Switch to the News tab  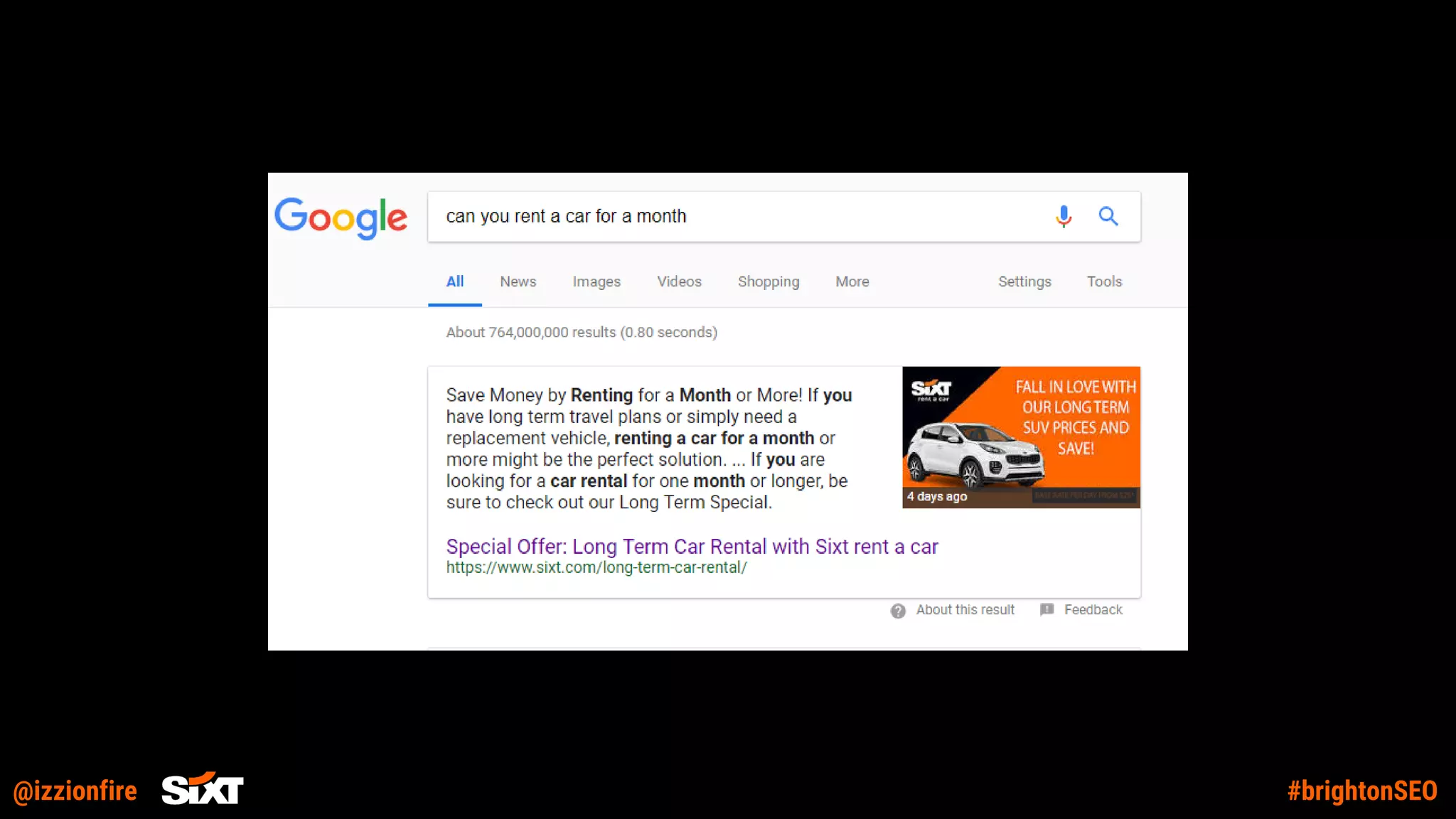point(518,282)
